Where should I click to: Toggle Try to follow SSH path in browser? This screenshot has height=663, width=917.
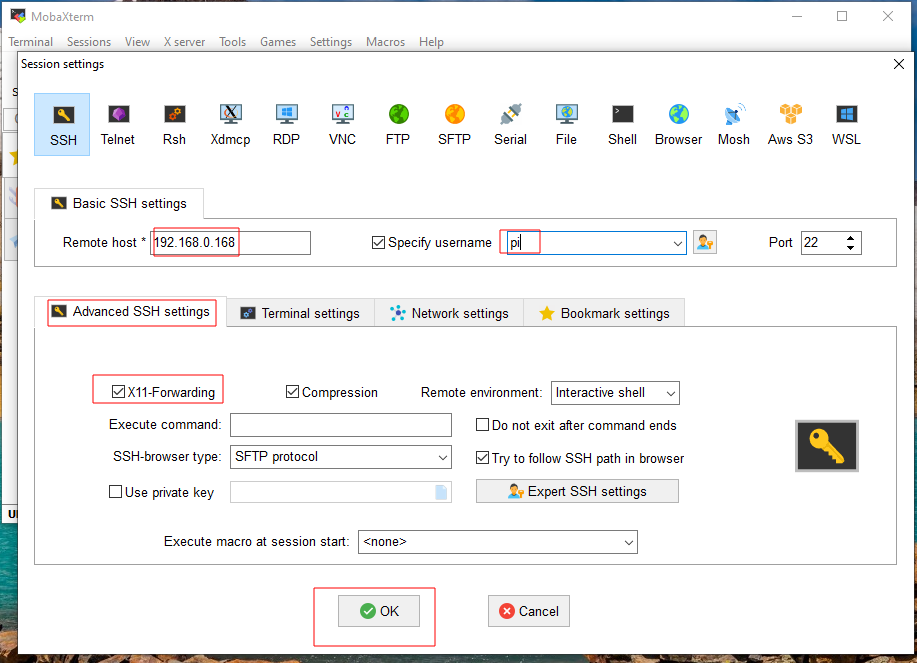click(x=482, y=458)
